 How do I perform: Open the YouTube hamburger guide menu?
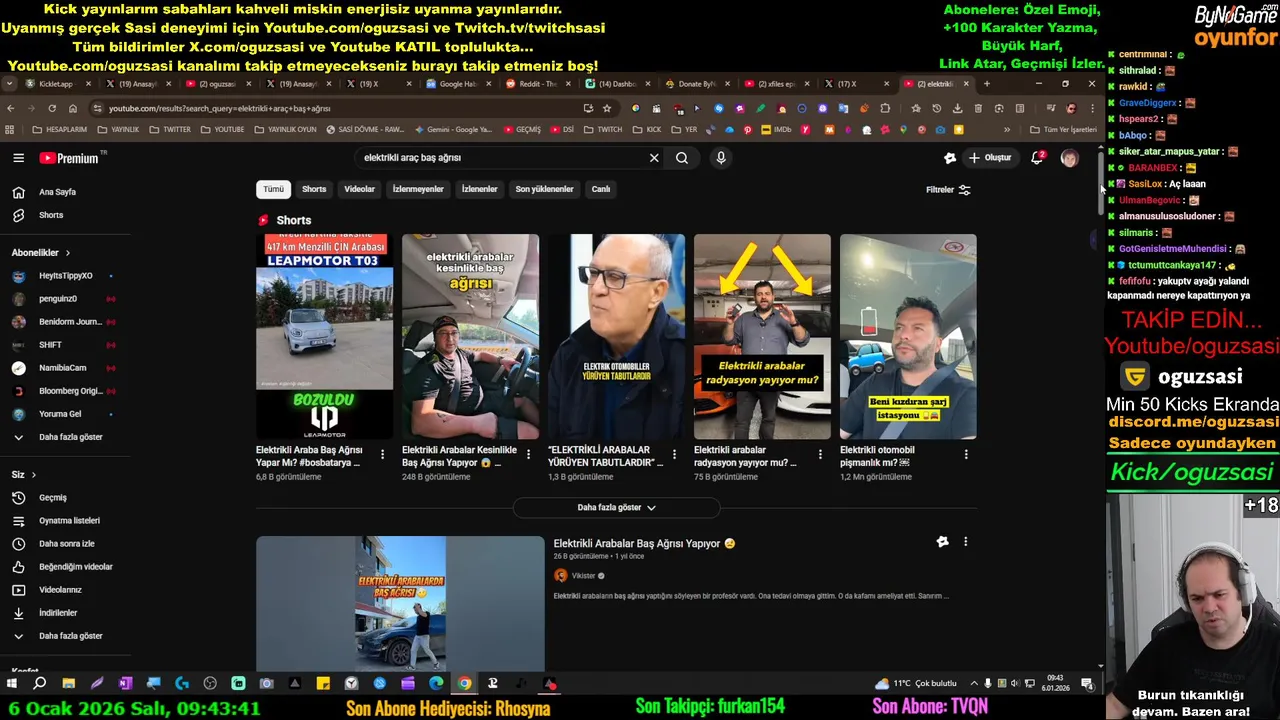click(18, 158)
